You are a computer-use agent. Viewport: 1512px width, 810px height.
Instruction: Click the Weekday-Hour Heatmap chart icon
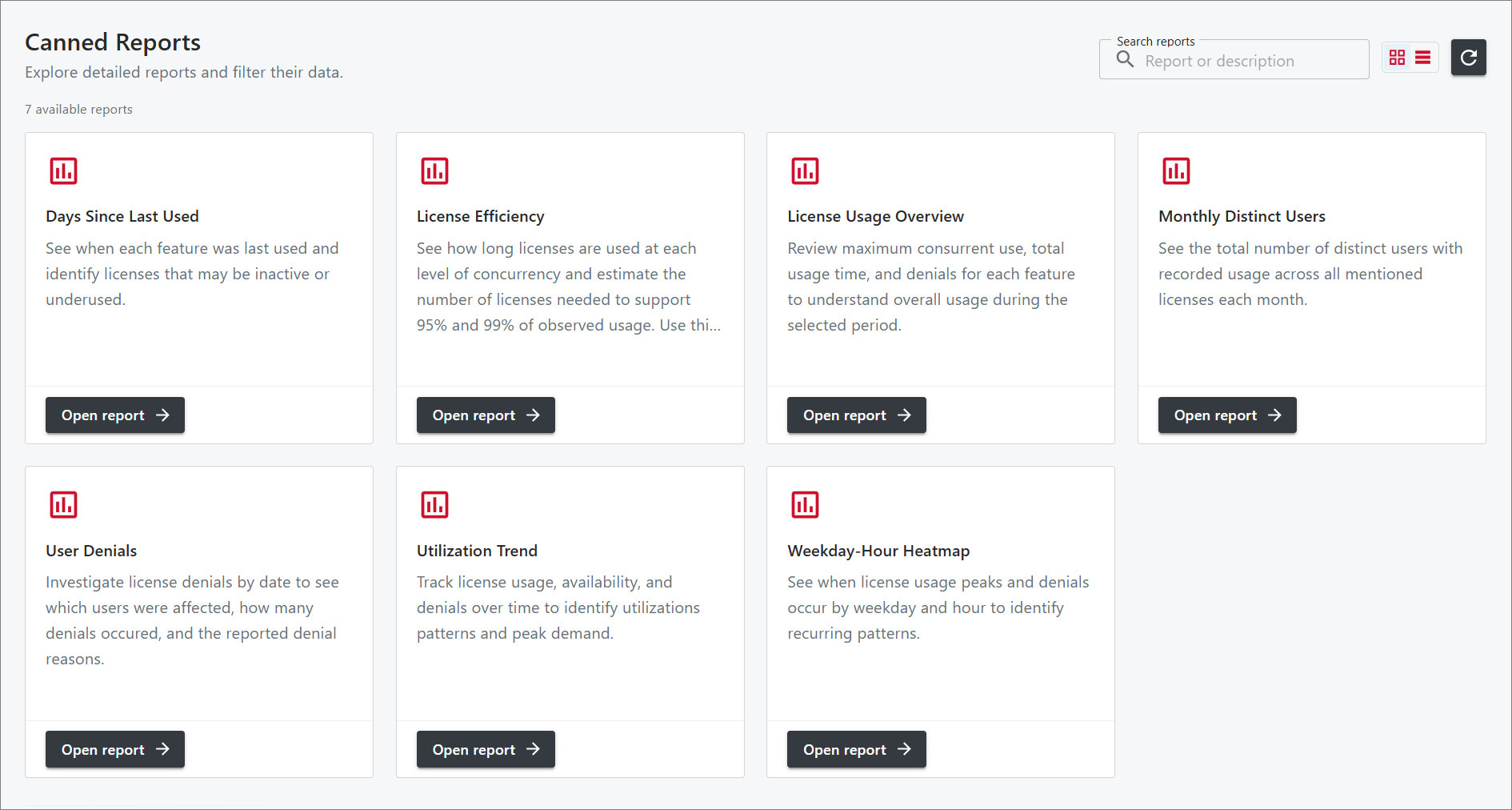click(x=805, y=505)
